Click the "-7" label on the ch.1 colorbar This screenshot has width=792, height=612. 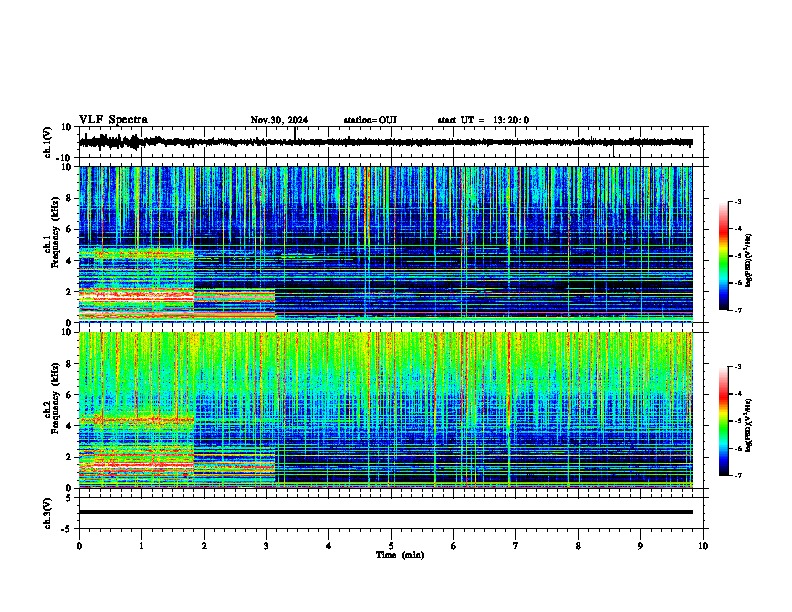click(x=737, y=310)
